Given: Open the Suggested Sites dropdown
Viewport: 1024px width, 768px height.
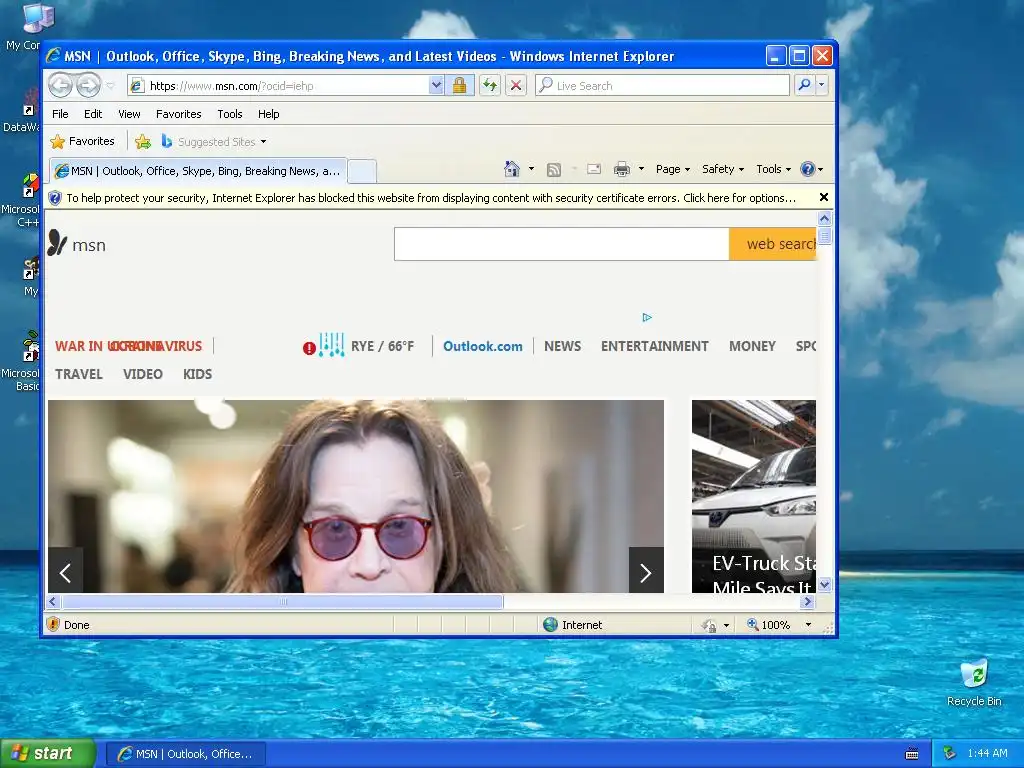Looking at the screenshot, I should (x=214, y=141).
